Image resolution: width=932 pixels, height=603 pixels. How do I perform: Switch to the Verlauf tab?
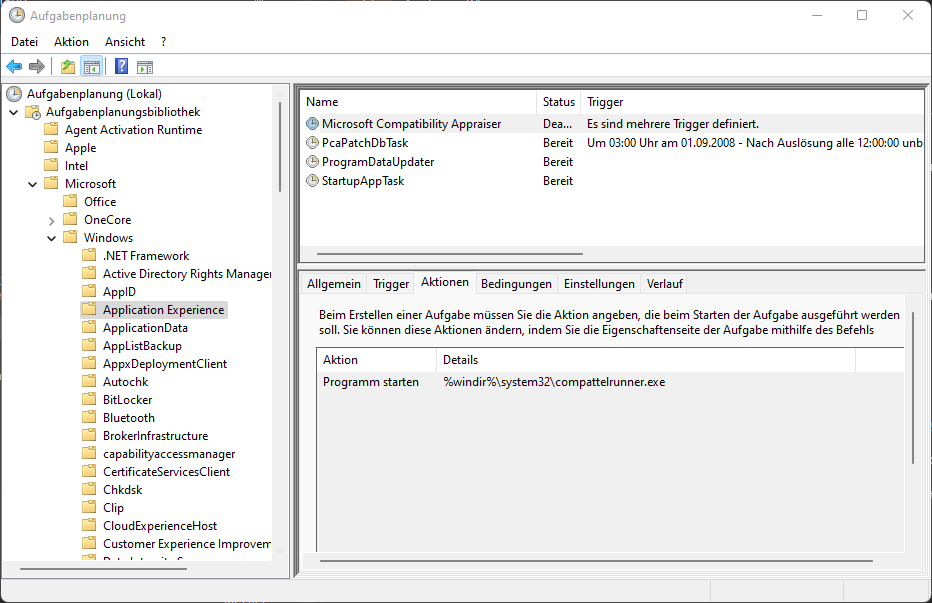click(x=665, y=284)
